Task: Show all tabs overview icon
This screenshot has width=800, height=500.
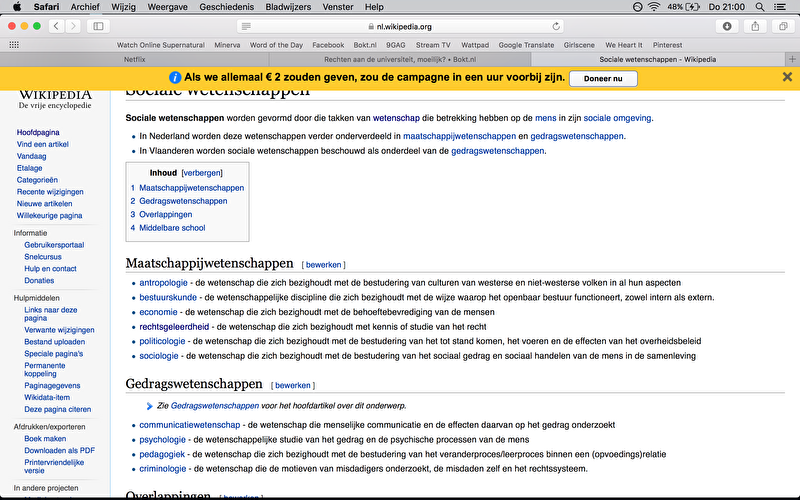Action: (x=783, y=26)
